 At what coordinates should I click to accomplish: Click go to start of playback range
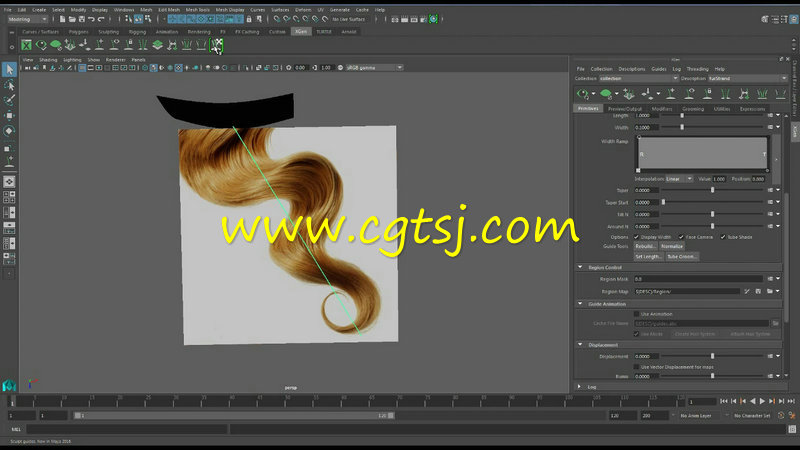click(x=723, y=402)
